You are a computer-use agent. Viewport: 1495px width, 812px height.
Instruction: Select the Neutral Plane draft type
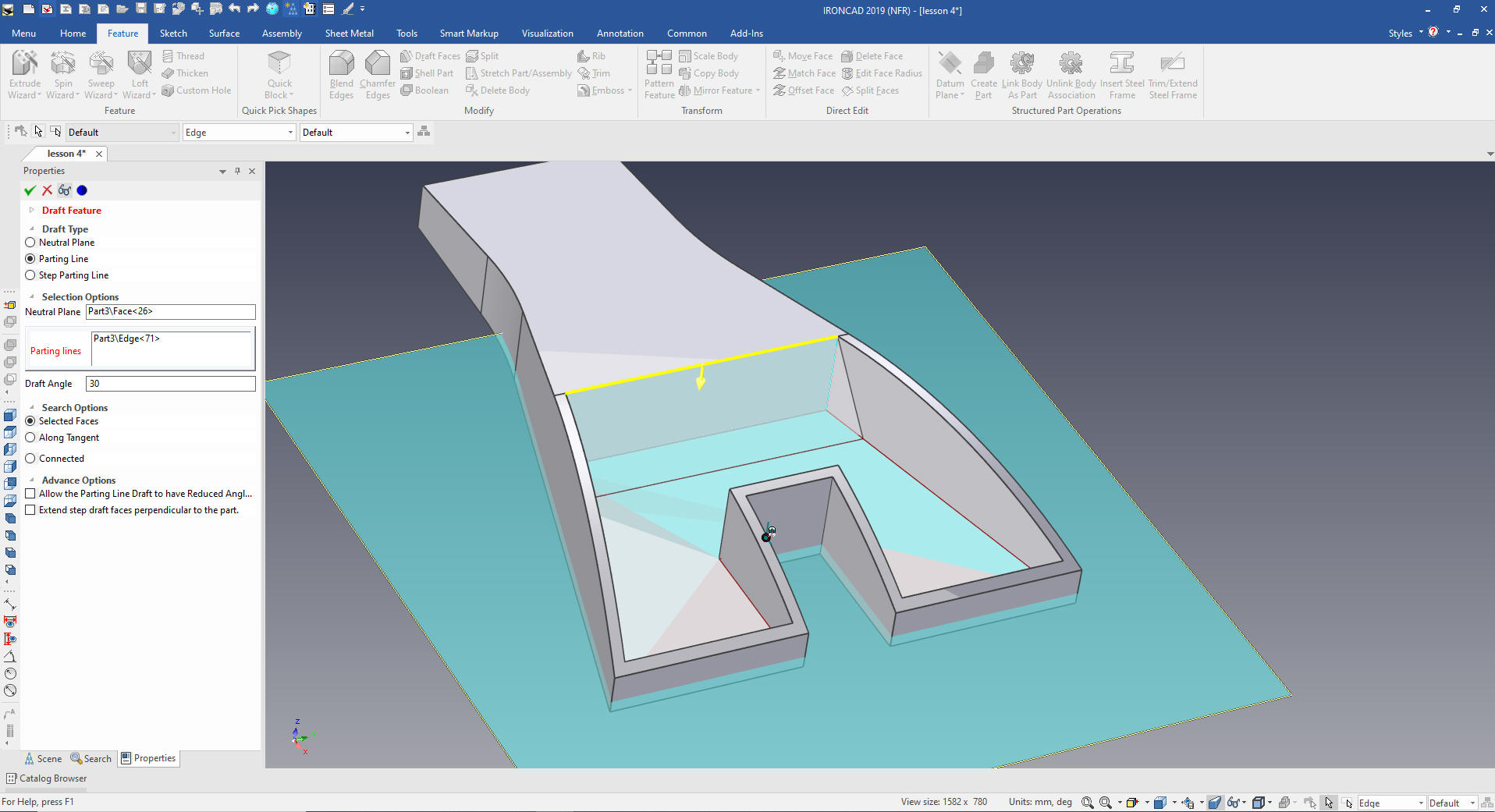(x=30, y=243)
